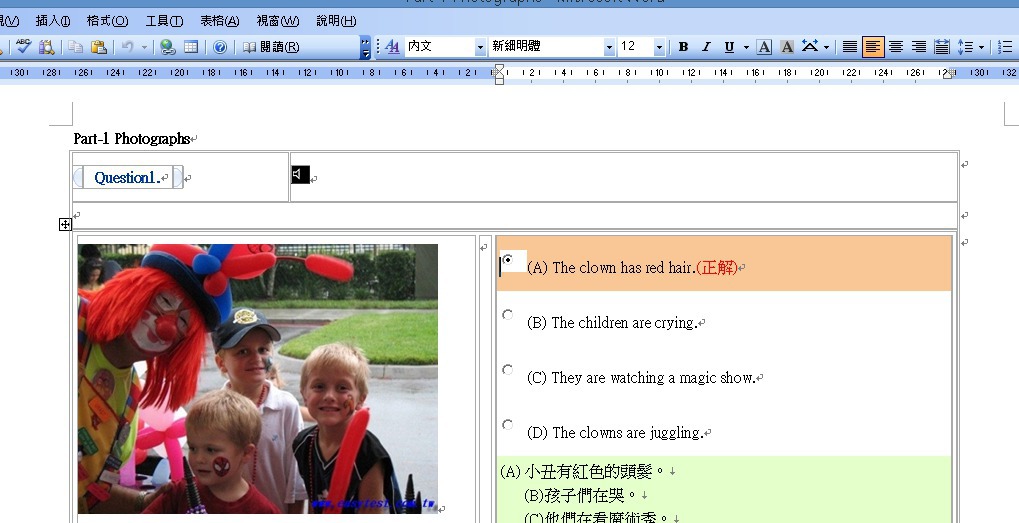The image size is (1019, 523).
Task: Click the Spelling and Grammar check icon
Action: click(x=23, y=47)
